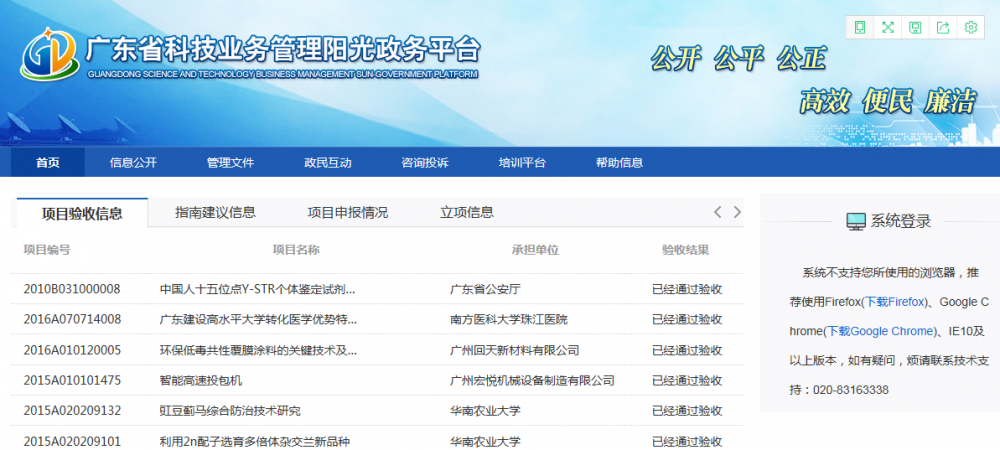The width and height of the screenshot is (1000, 450).
Task: Click the platform logo icon
Action: (49, 55)
